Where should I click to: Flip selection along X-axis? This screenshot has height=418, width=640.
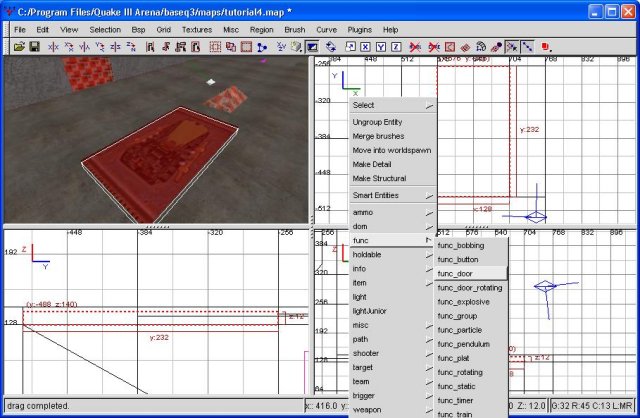tap(53, 47)
